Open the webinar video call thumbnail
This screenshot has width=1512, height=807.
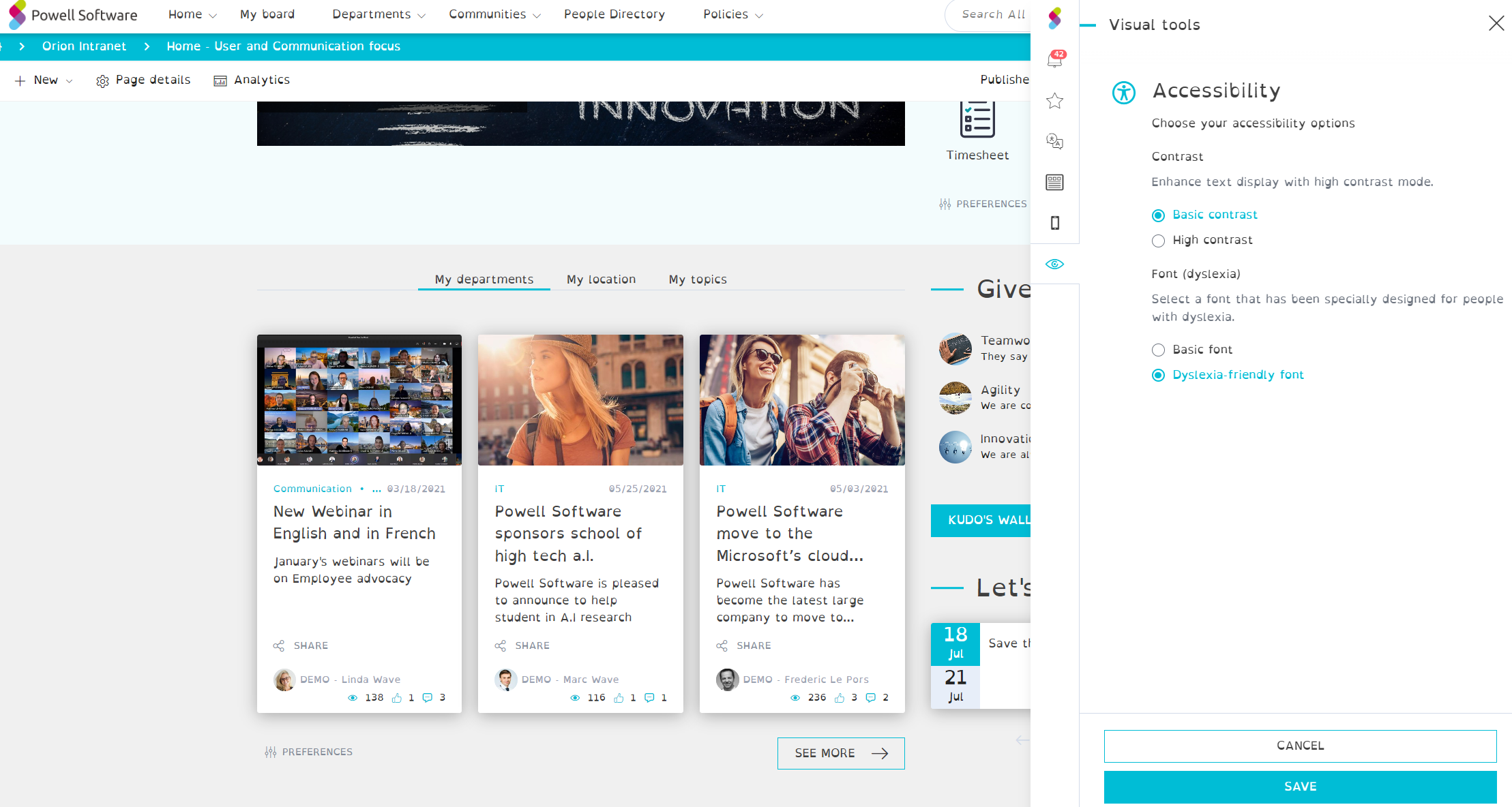pos(359,400)
